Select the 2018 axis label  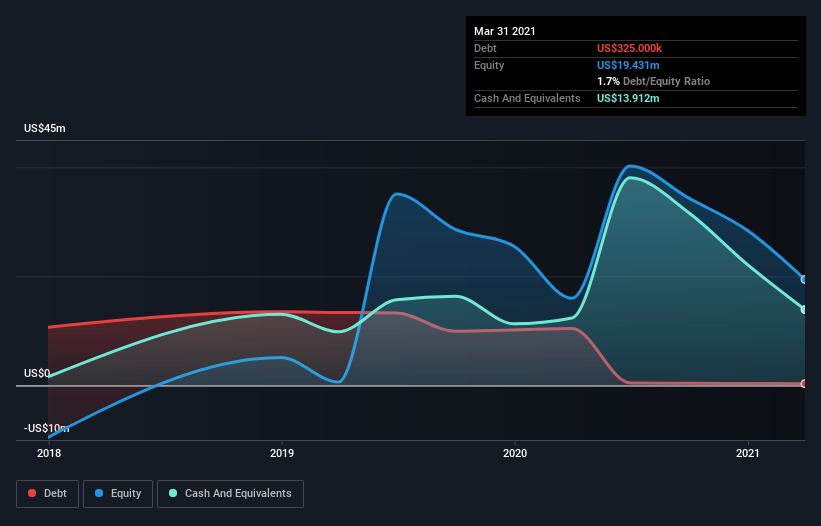click(49, 453)
